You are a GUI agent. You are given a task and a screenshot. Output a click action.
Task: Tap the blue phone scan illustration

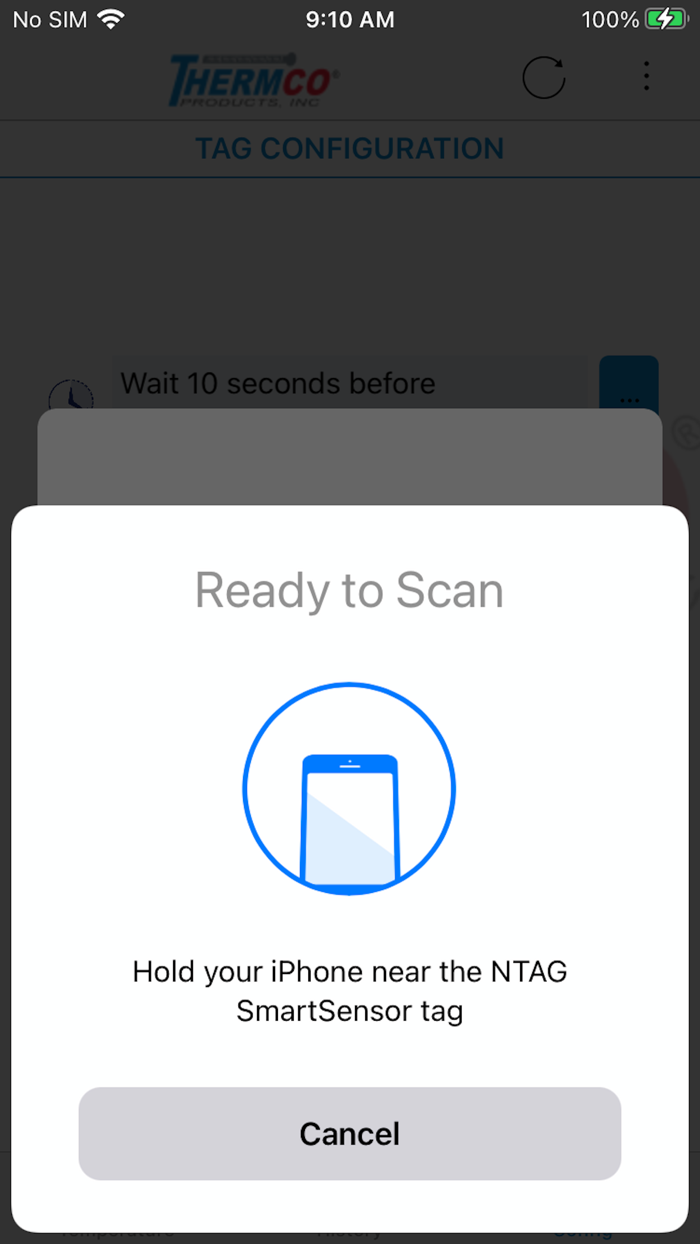tap(349, 789)
